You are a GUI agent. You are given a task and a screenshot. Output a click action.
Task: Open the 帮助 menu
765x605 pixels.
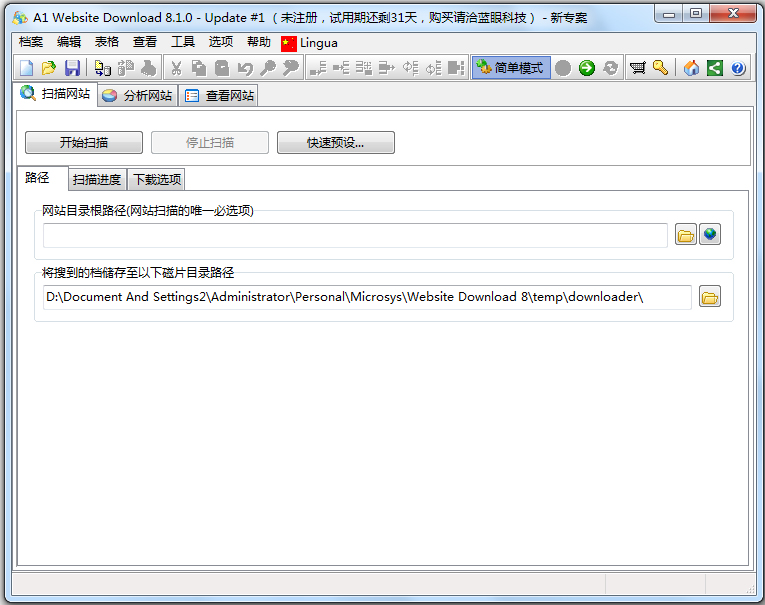(x=259, y=42)
